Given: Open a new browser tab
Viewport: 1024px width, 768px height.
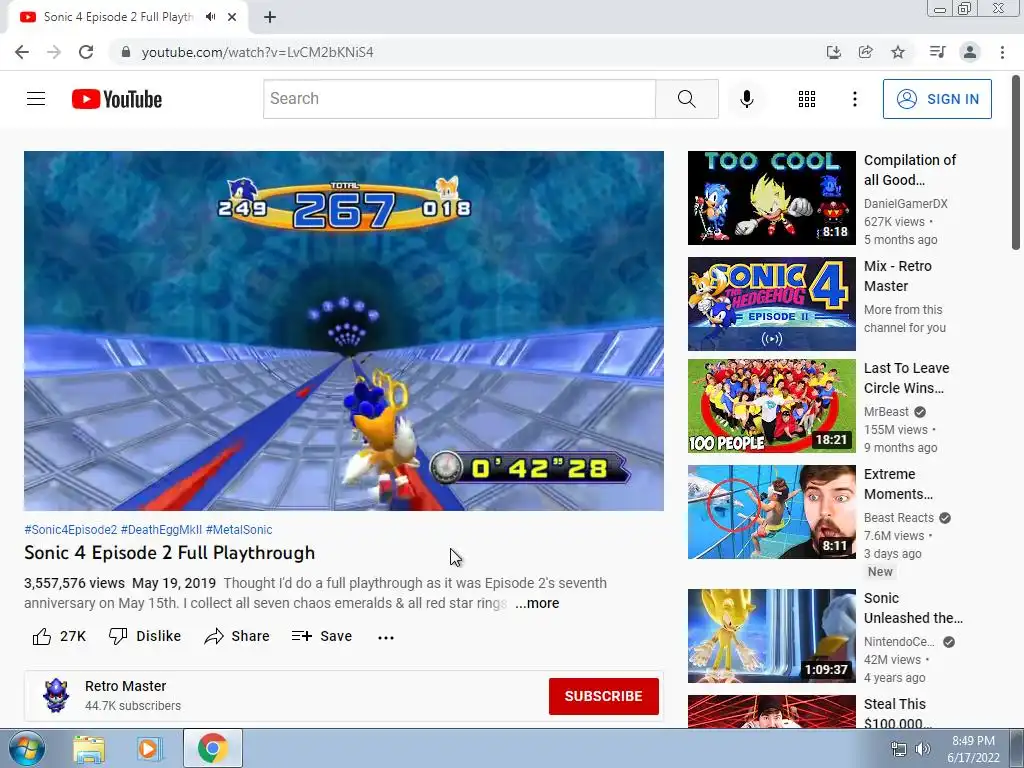Looking at the screenshot, I should [270, 17].
